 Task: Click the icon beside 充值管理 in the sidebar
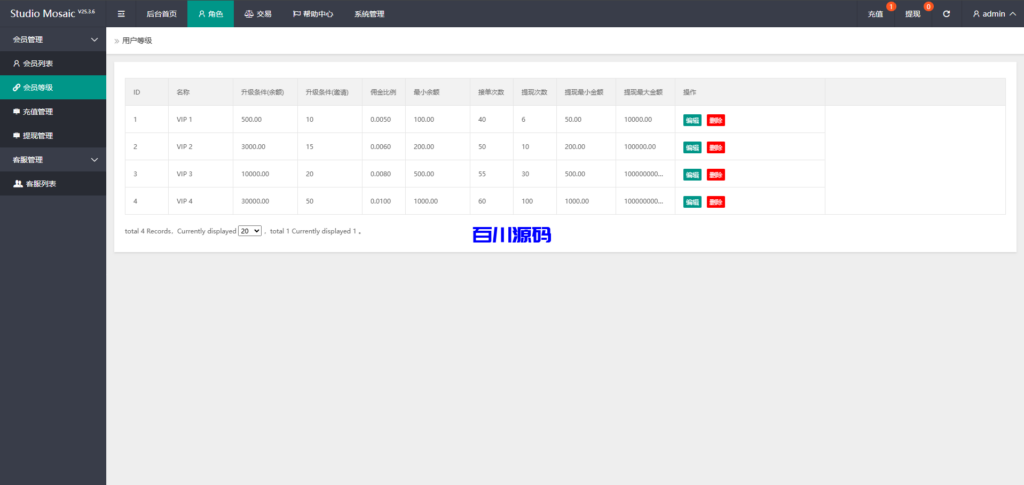[x=16, y=111]
